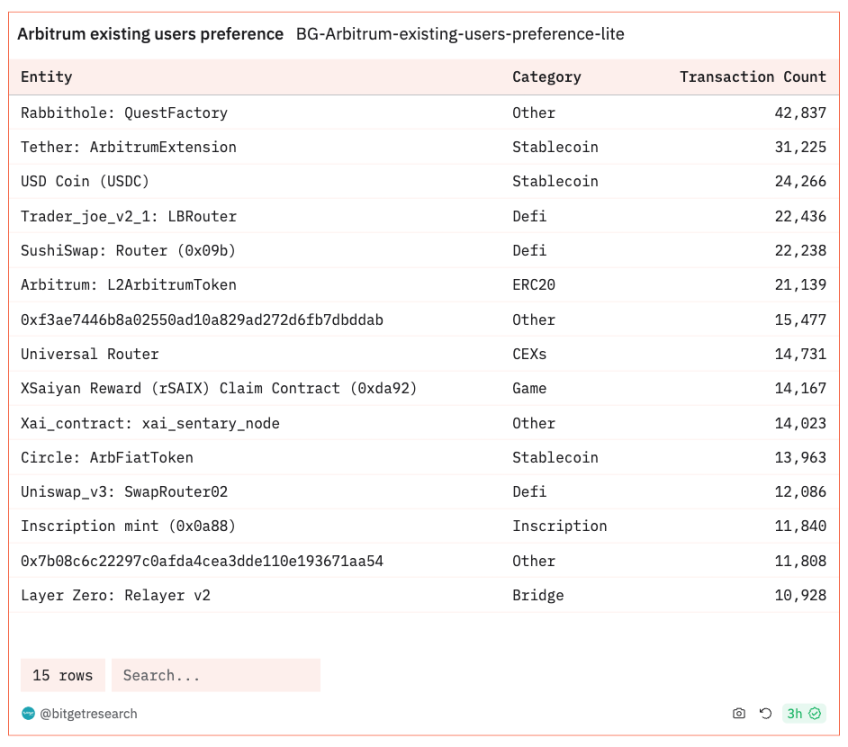This screenshot has height=747, width=848.
Task: Click the Layer Zero: Relayer v2 cell
Action: [116, 595]
